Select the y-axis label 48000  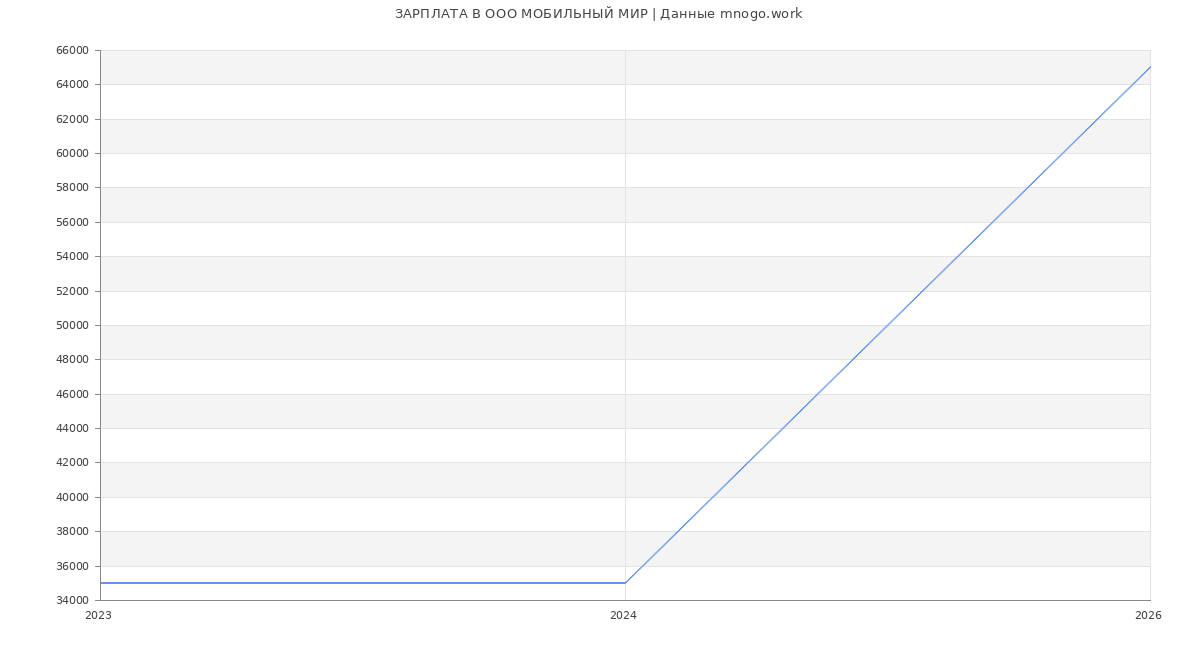(73, 360)
